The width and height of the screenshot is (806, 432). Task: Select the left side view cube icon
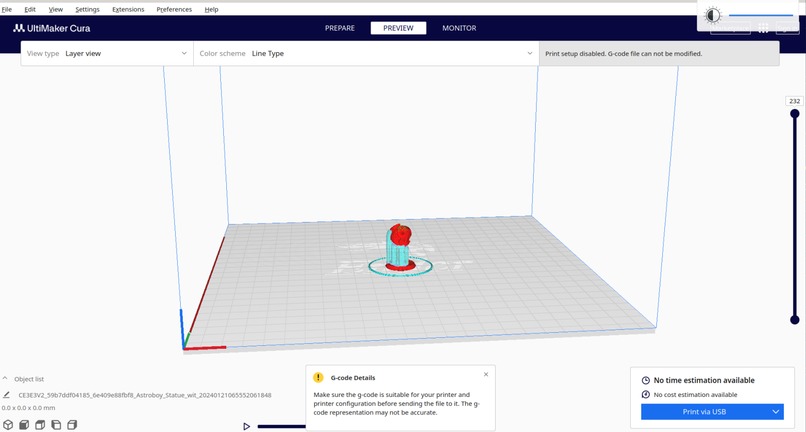(x=56, y=425)
